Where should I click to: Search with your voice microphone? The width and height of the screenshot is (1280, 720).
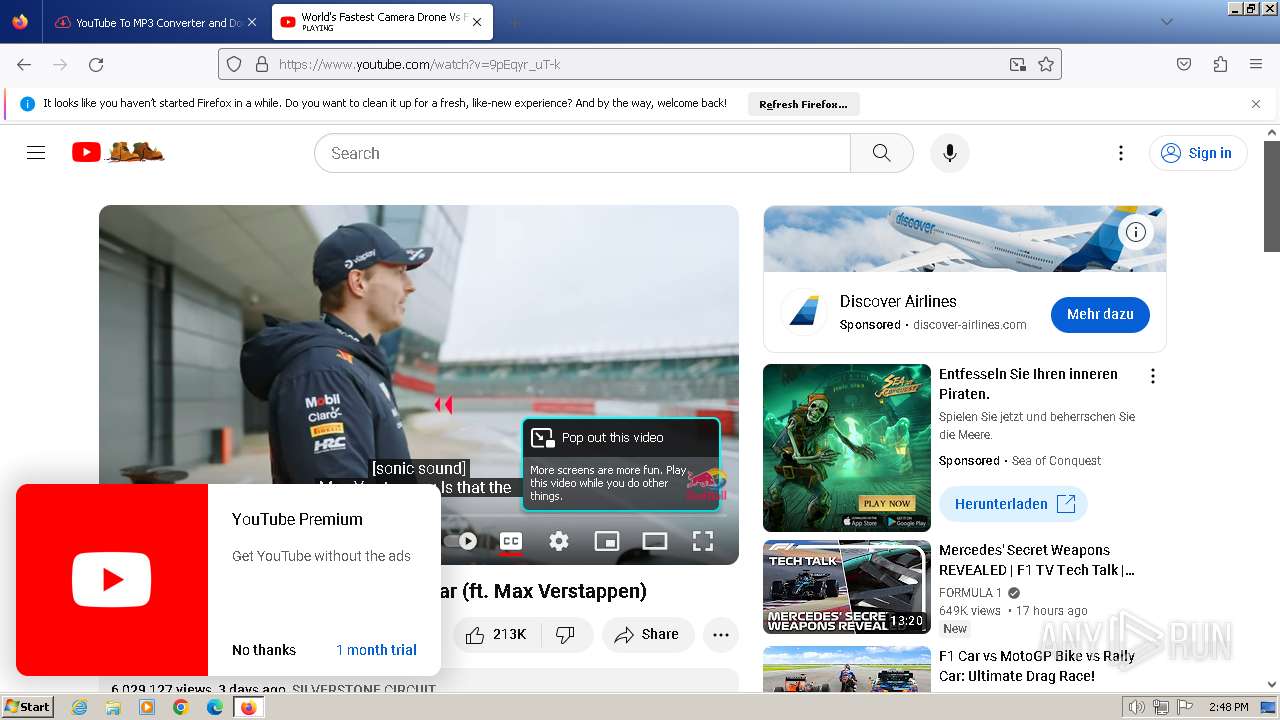coord(950,153)
